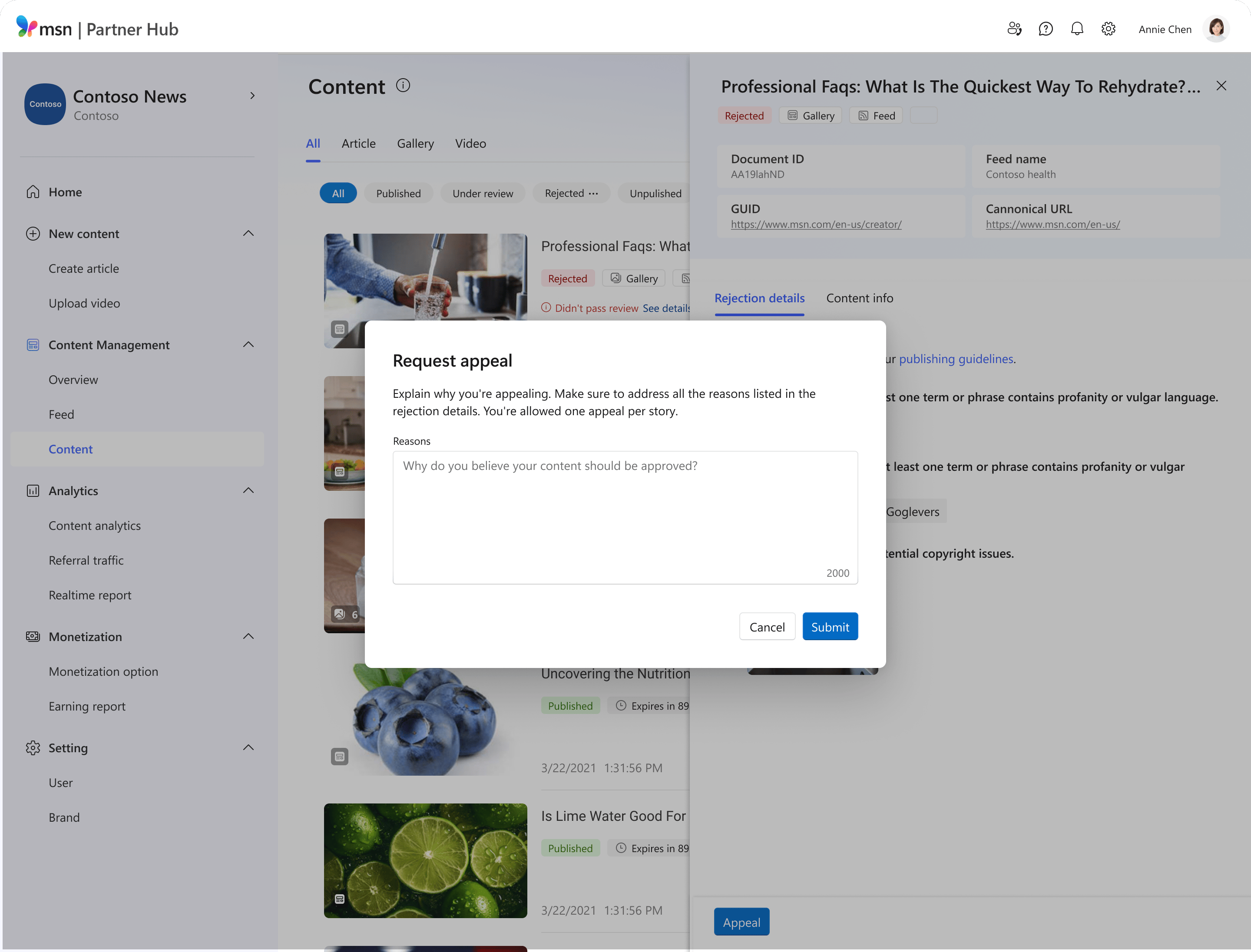This screenshot has width=1251, height=952.
Task: Toggle the Under review filter pill
Action: tap(483, 193)
